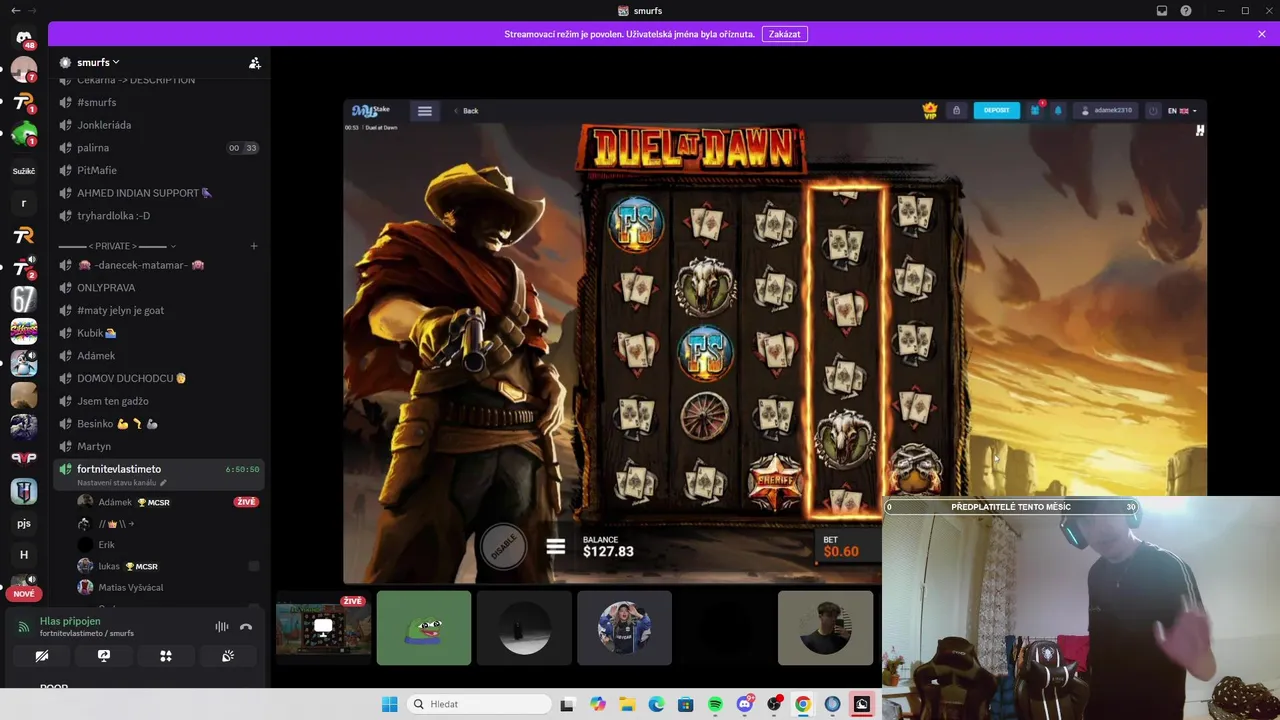Open adamek2310 account menu

1107,110
